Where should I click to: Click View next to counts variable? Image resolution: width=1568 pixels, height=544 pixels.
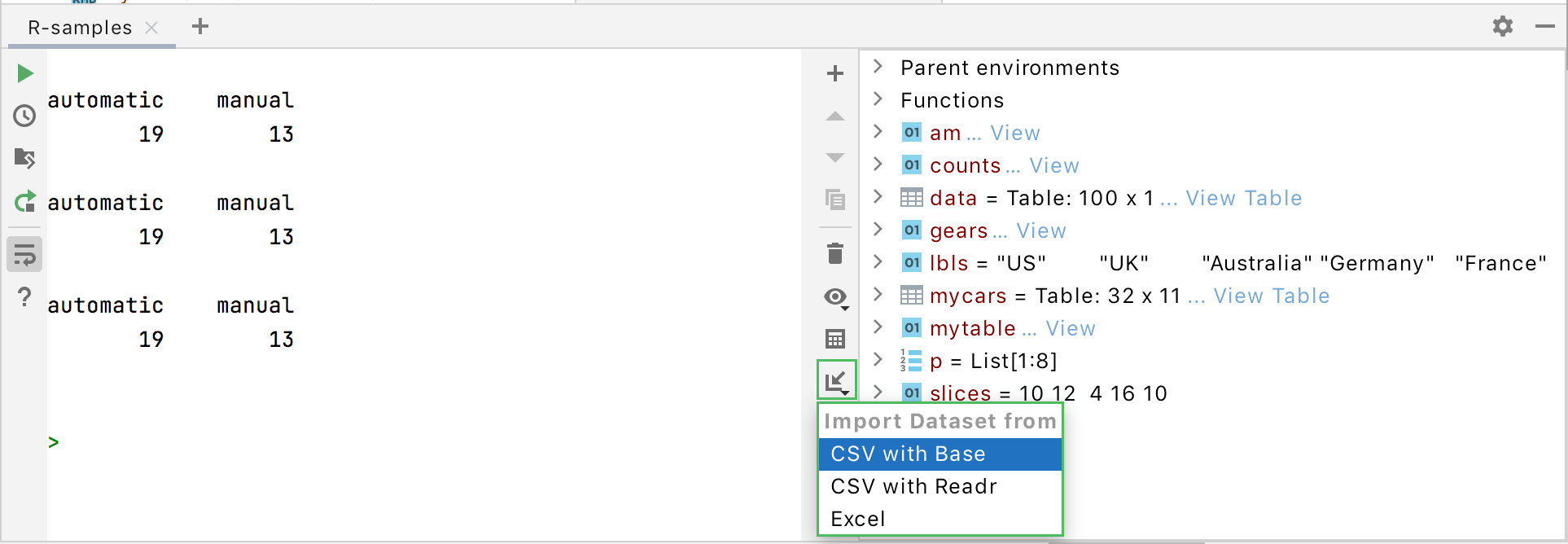(1053, 165)
